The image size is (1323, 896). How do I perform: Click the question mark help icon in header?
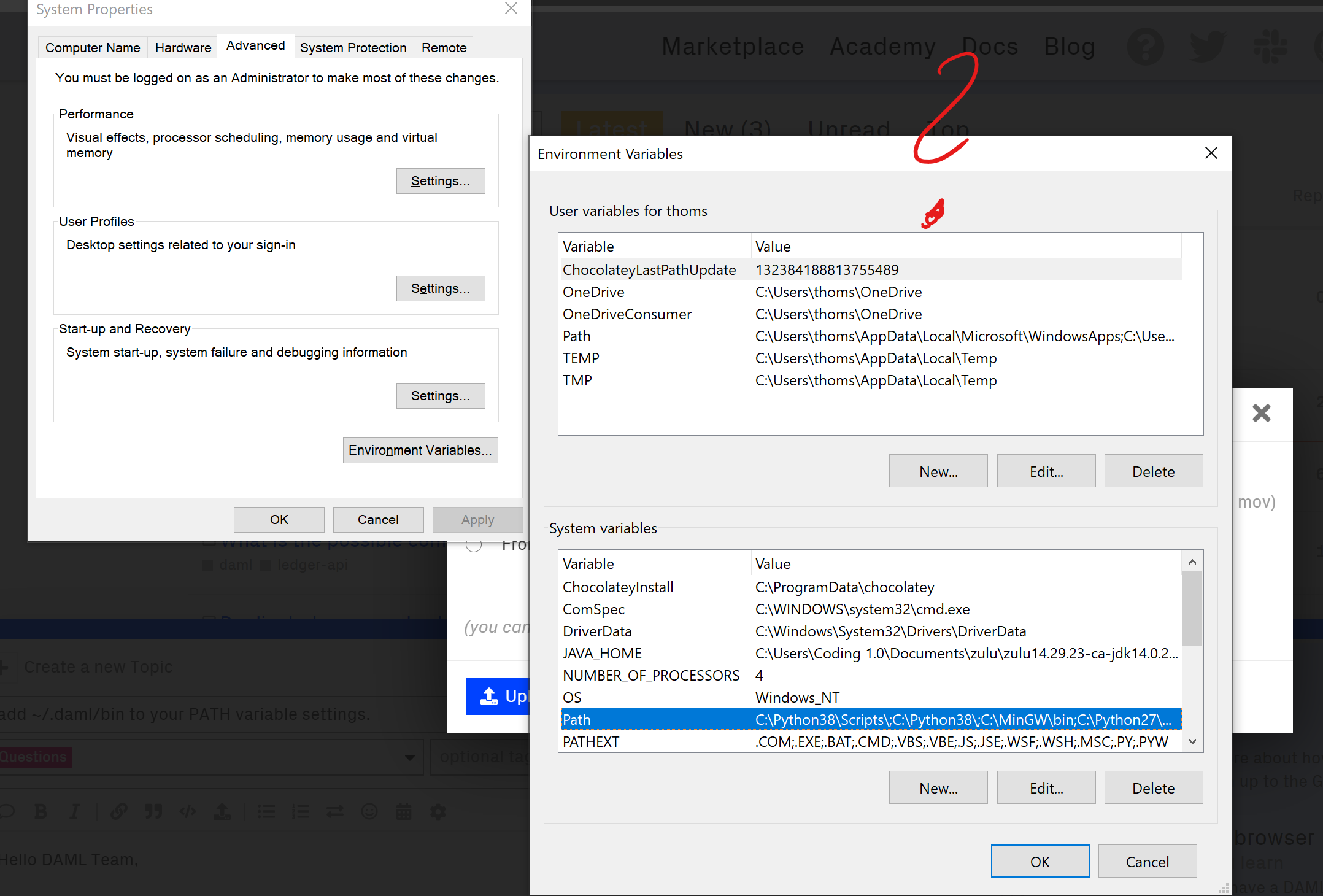1145,47
